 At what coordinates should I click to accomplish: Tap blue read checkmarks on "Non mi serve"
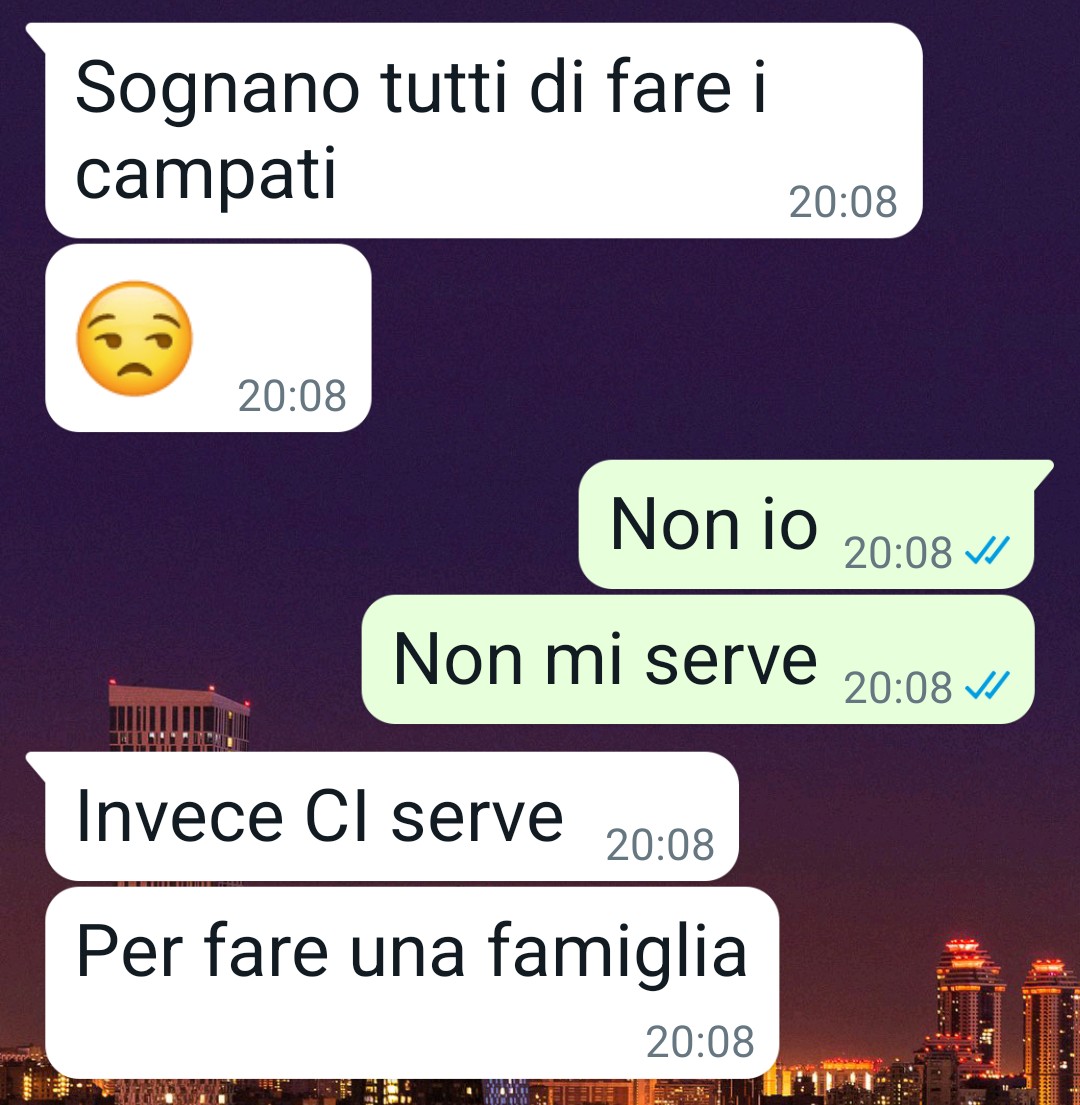988,685
